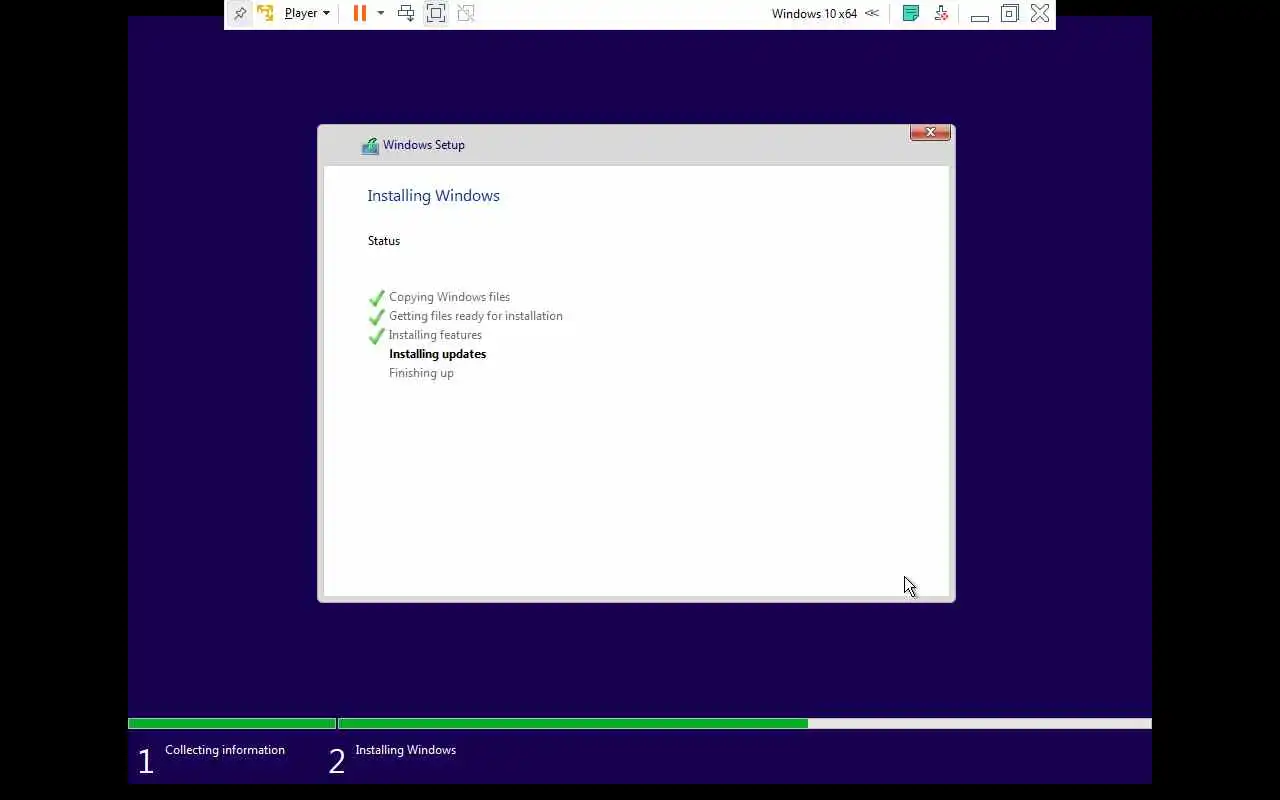This screenshot has height=800, width=1280.
Task: Close the Windows Setup dialog
Action: [930, 132]
